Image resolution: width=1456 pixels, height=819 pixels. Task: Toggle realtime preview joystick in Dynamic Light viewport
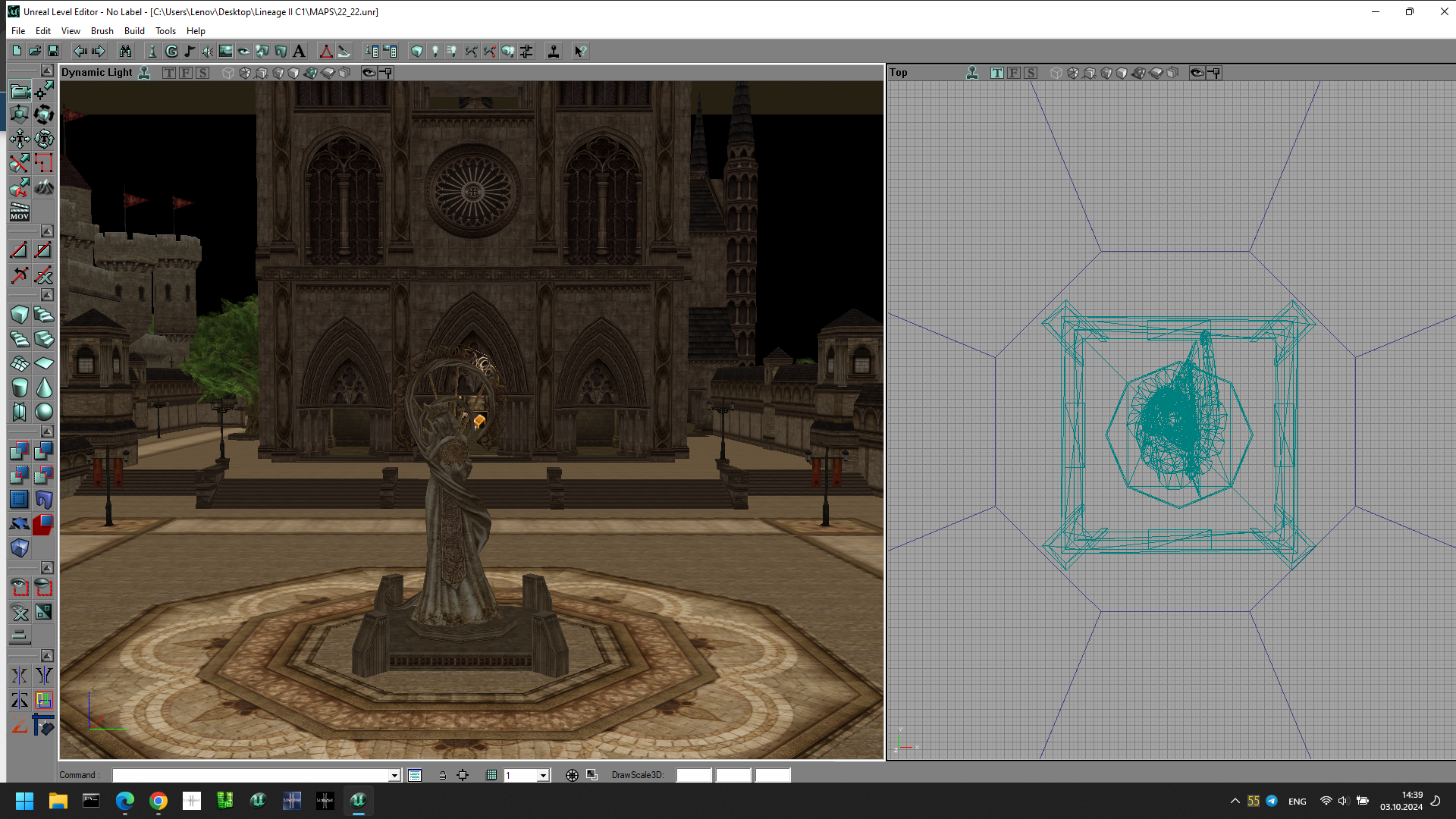tap(144, 73)
